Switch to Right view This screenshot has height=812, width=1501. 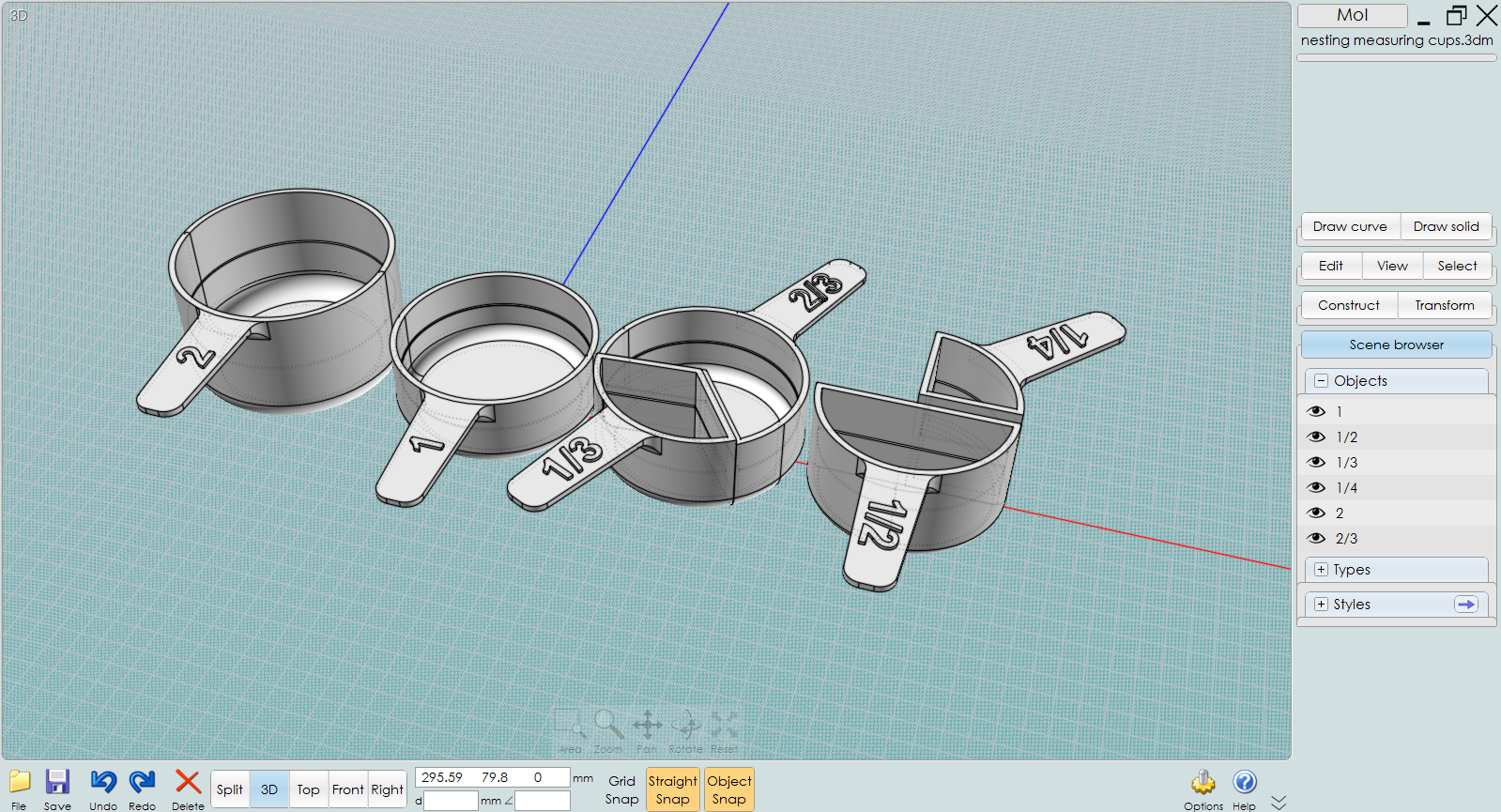pos(387,789)
